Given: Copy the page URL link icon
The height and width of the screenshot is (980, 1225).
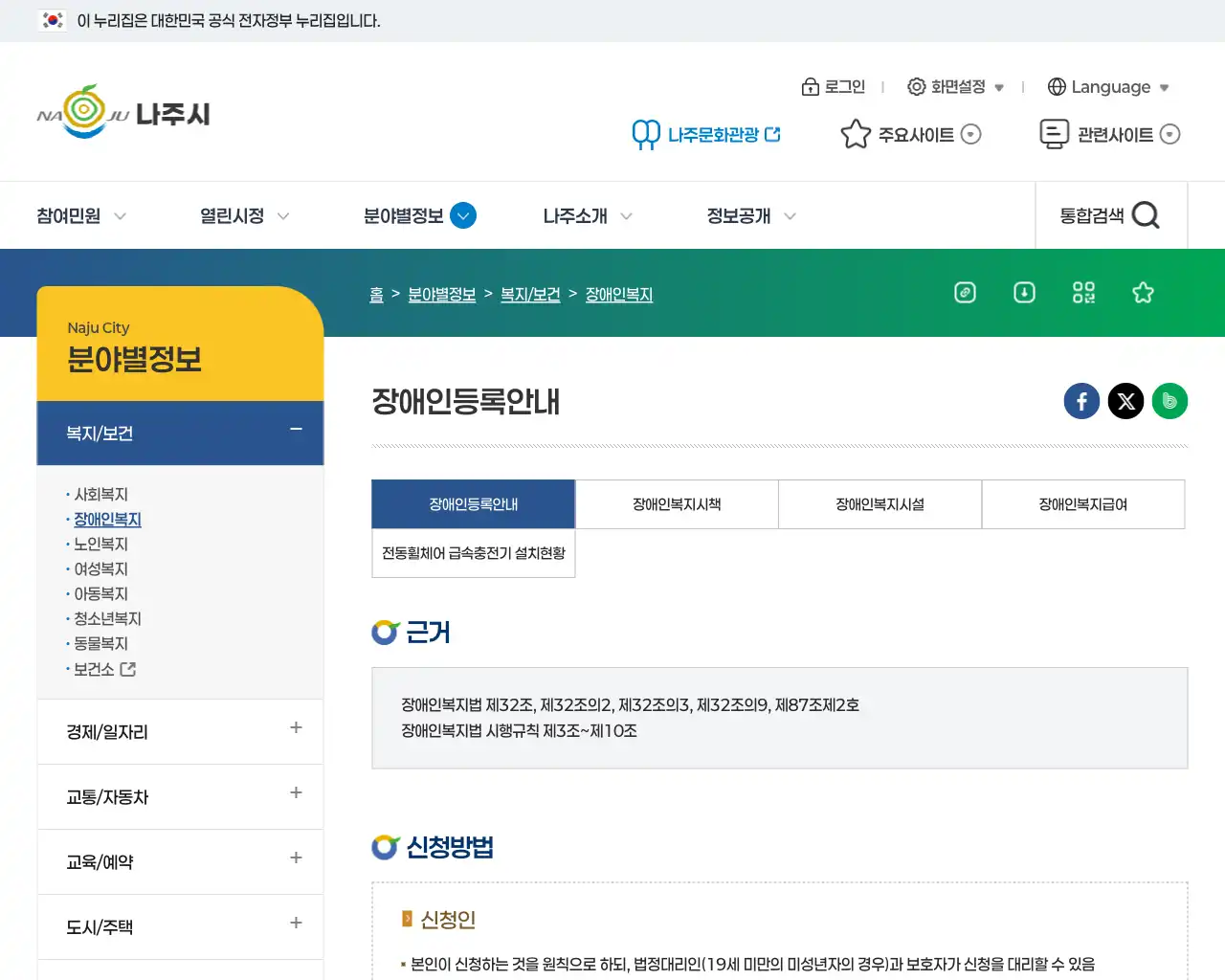Looking at the screenshot, I should 965,293.
